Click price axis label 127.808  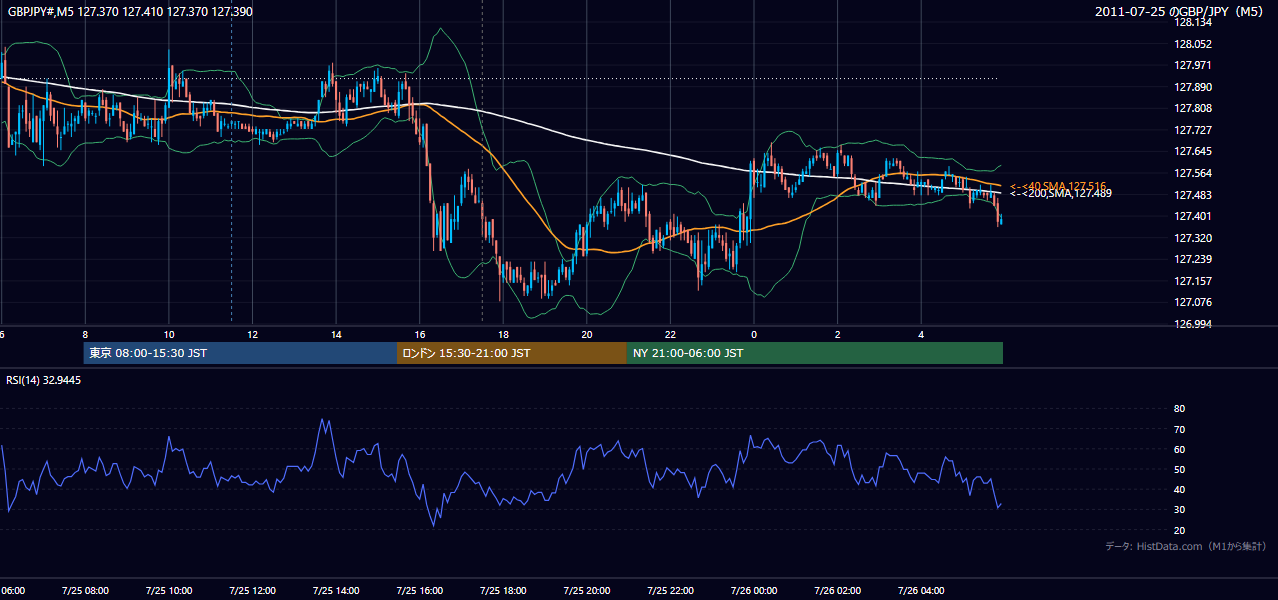[1193, 108]
